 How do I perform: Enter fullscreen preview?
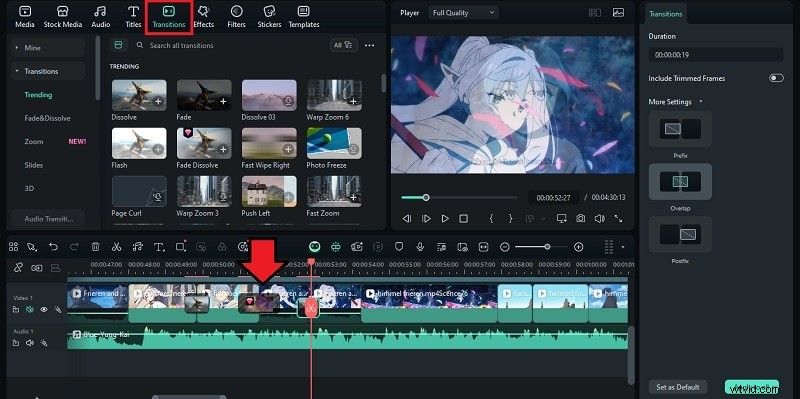(618, 218)
